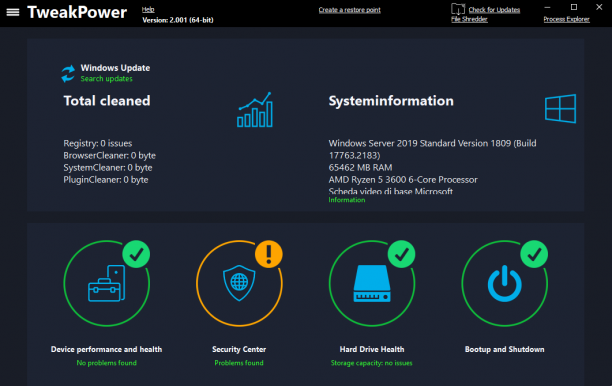Click the 65462 MB RAM text

pyautogui.click(x=360, y=167)
